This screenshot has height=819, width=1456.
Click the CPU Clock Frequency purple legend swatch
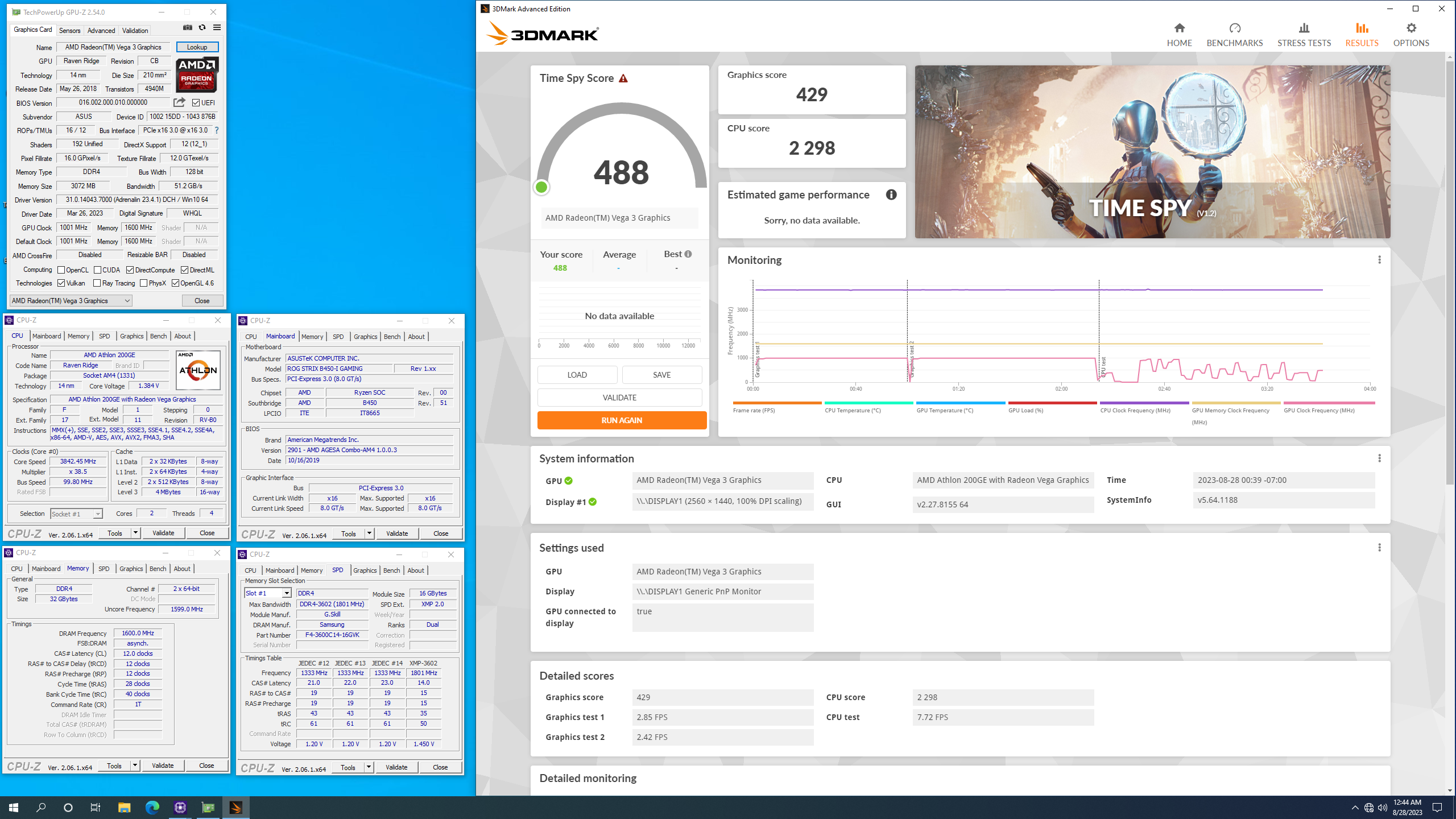[x=1144, y=403]
